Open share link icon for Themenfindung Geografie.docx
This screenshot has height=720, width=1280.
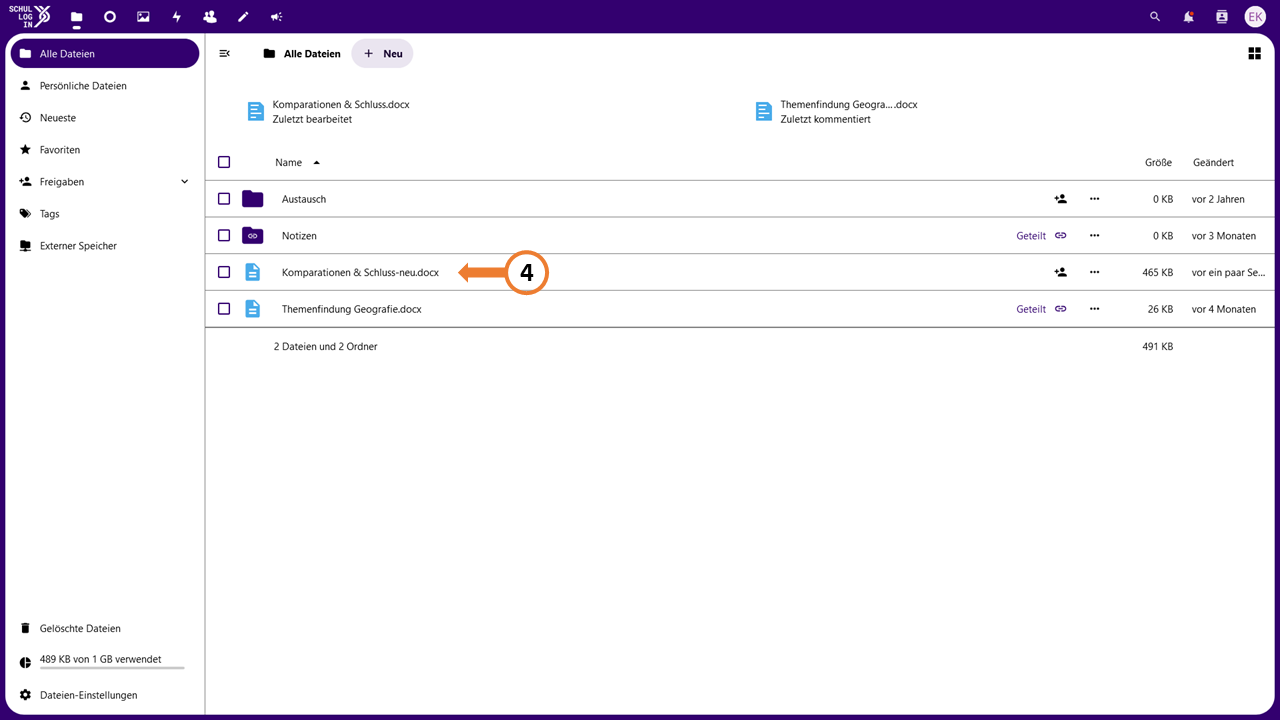click(x=1061, y=309)
